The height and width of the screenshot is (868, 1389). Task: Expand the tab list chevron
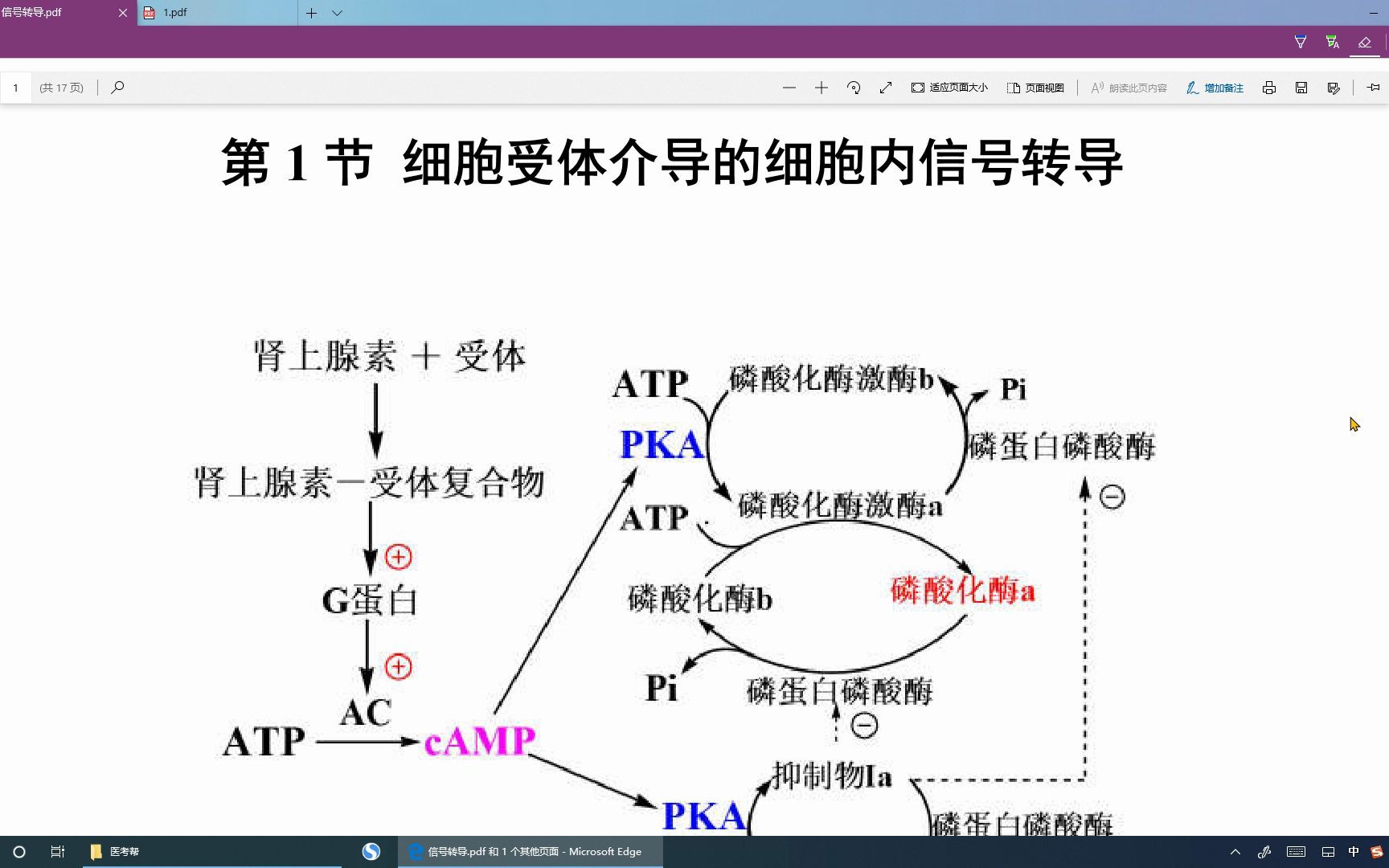[338, 13]
